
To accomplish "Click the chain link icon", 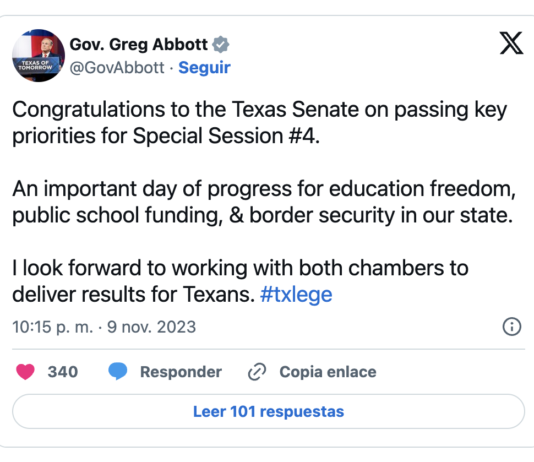I will pyautogui.click(x=257, y=371).
